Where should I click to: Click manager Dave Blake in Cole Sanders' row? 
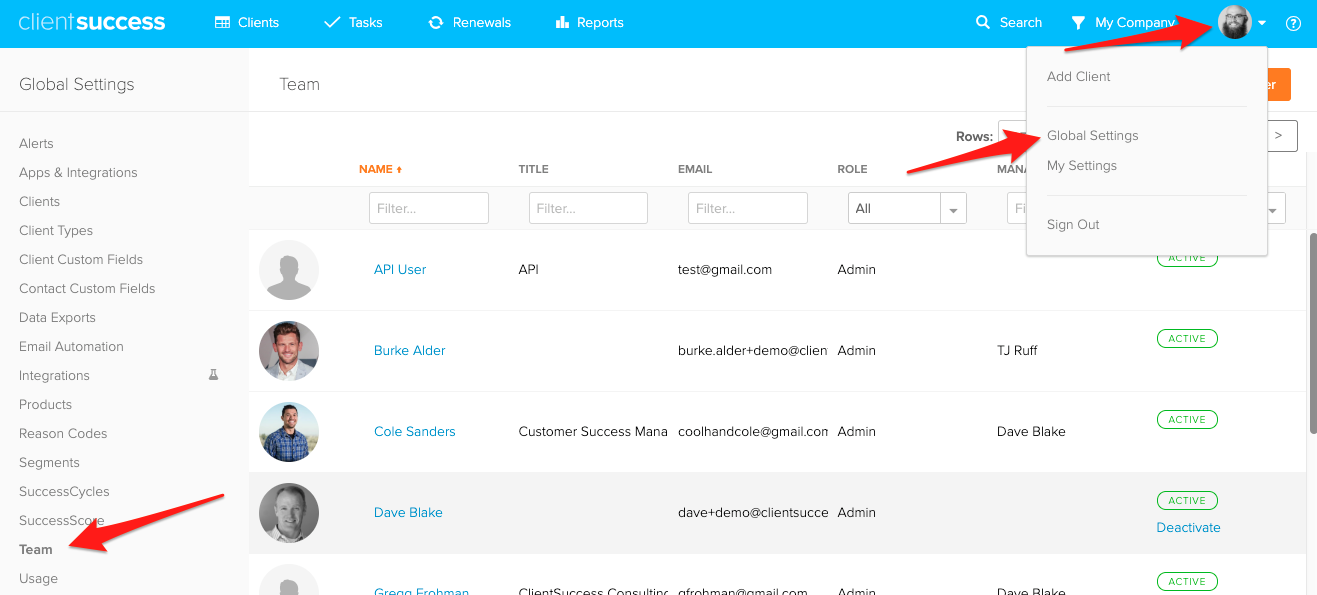tap(1031, 431)
